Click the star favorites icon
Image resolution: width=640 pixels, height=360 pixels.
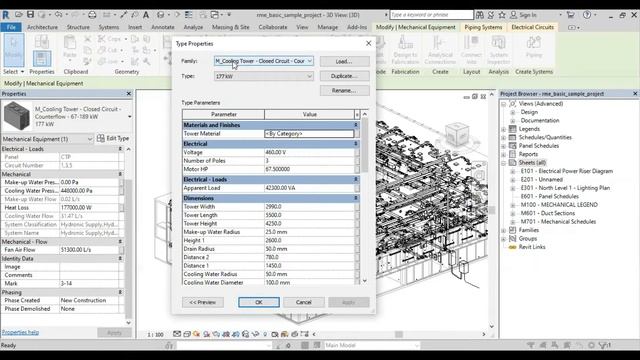[502, 15]
